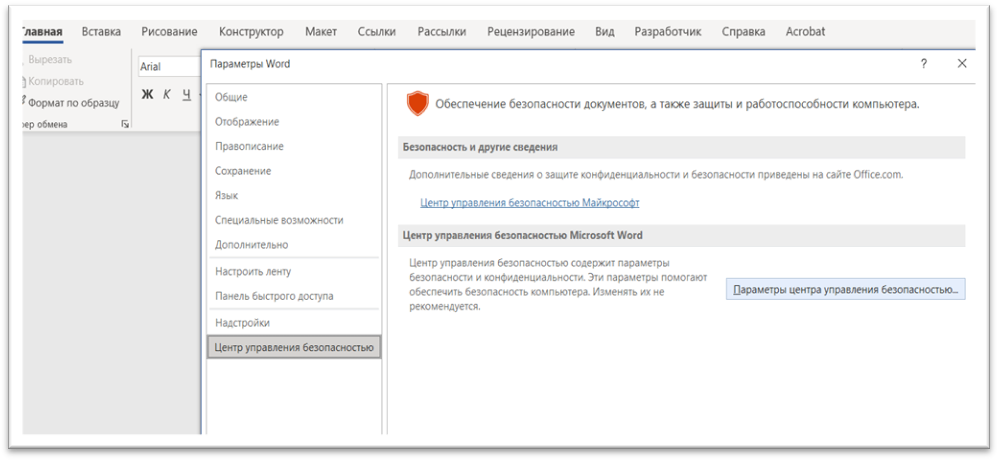Click Формат по образцу
The image size is (1000, 461).
coord(71,103)
